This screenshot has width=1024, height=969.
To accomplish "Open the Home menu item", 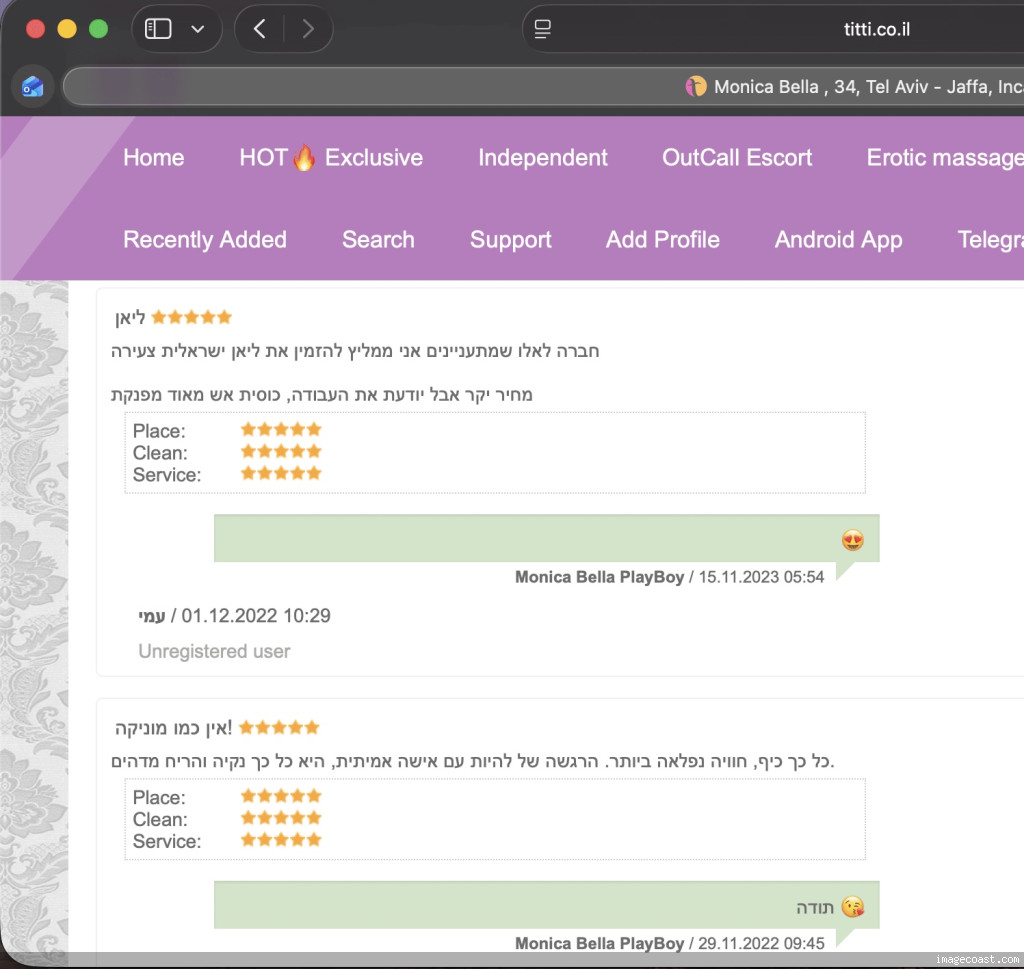I will pyautogui.click(x=153, y=157).
